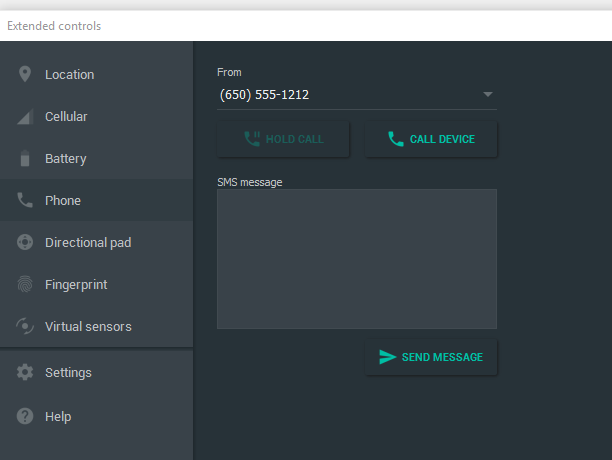The image size is (612, 460).
Task: Click the Extended controls window title
Action: (54, 26)
